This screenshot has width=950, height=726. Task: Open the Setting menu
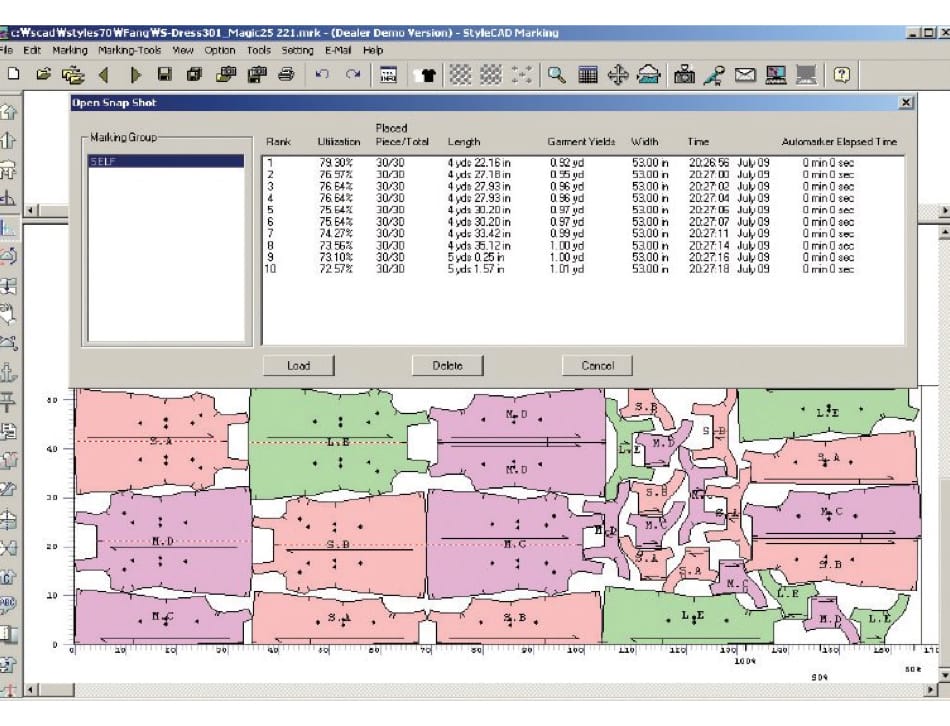coord(297,50)
